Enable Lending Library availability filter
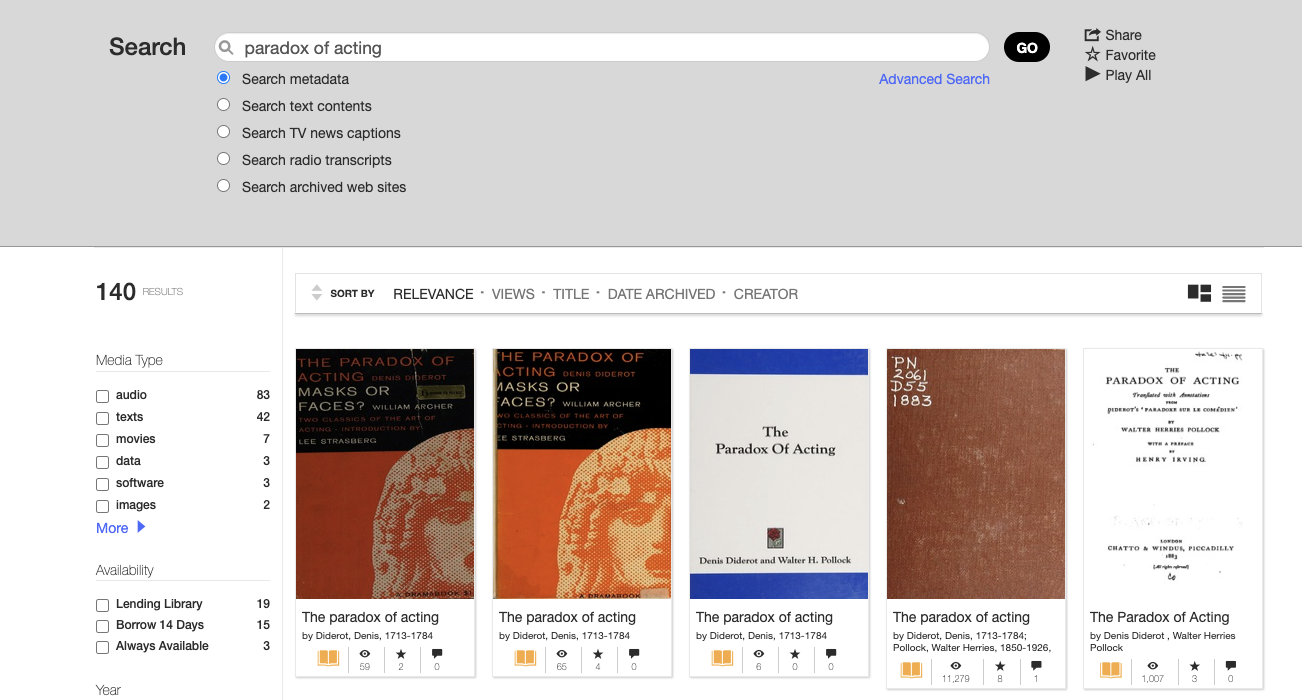This screenshot has height=700, width=1302. (x=102, y=605)
